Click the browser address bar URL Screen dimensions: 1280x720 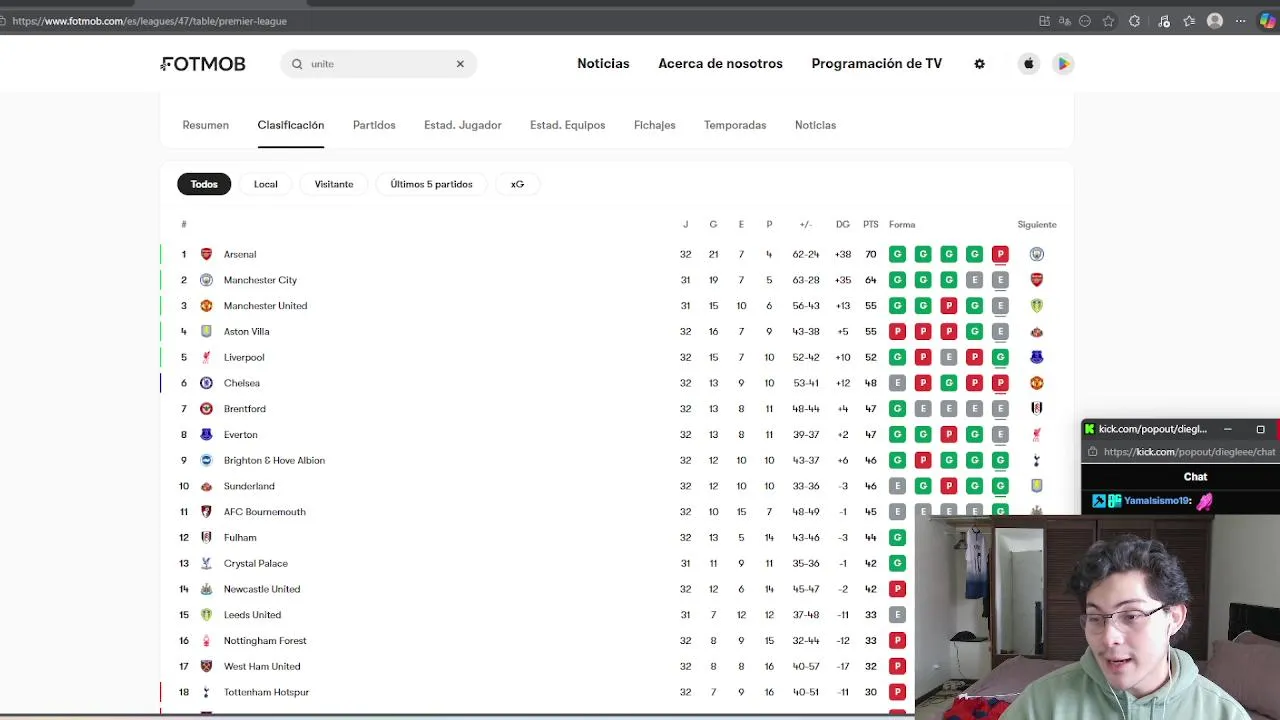[149, 21]
